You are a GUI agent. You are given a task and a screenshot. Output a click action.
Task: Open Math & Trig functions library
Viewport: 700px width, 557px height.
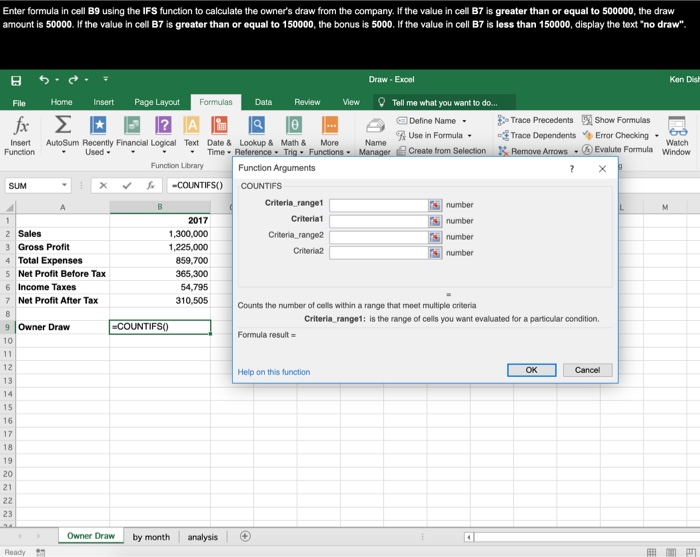293,135
